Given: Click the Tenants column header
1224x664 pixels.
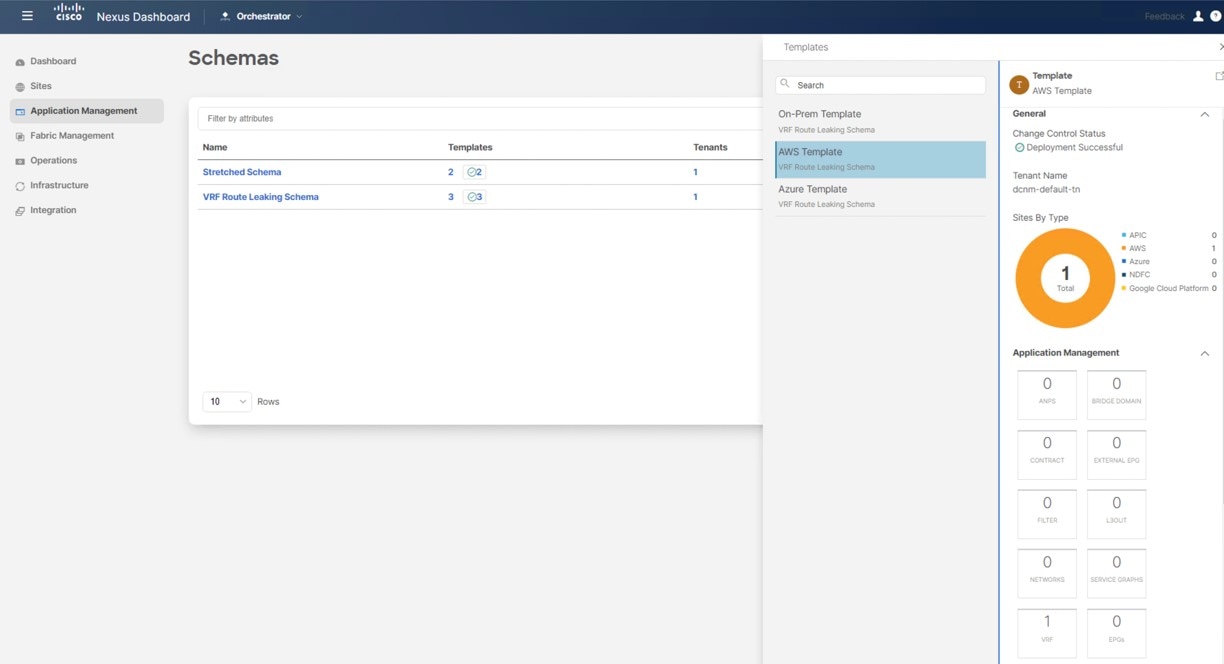Looking at the screenshot, I should point(710,147).
